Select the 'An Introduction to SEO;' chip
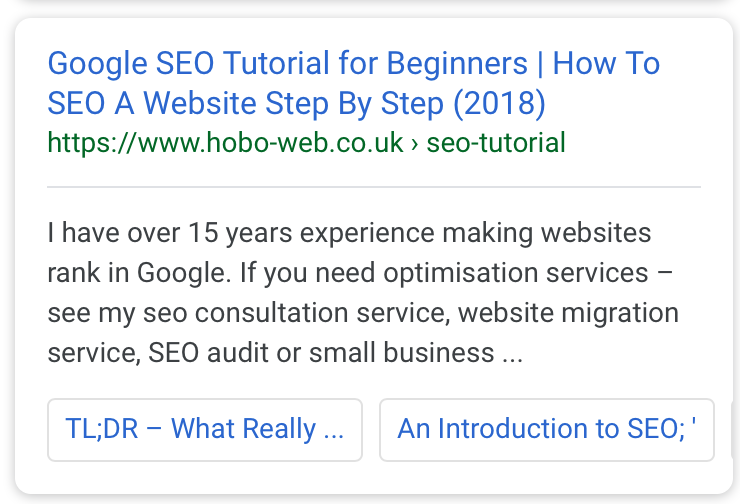Viewport: 740px width, 504px height. tap(547, 429)
